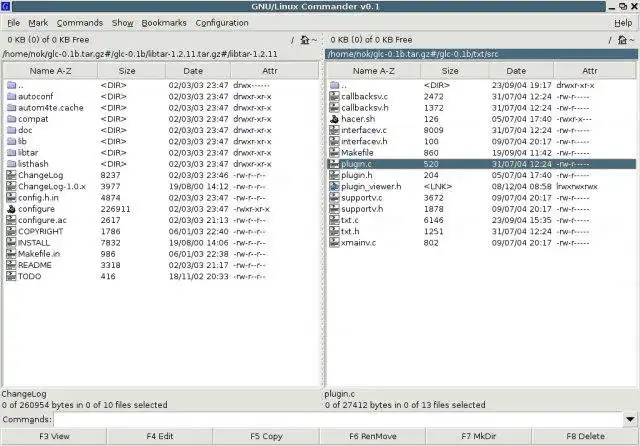640x446 pixels.
Task: Go to home directory in left panel
Action: [x=305, y=40]
